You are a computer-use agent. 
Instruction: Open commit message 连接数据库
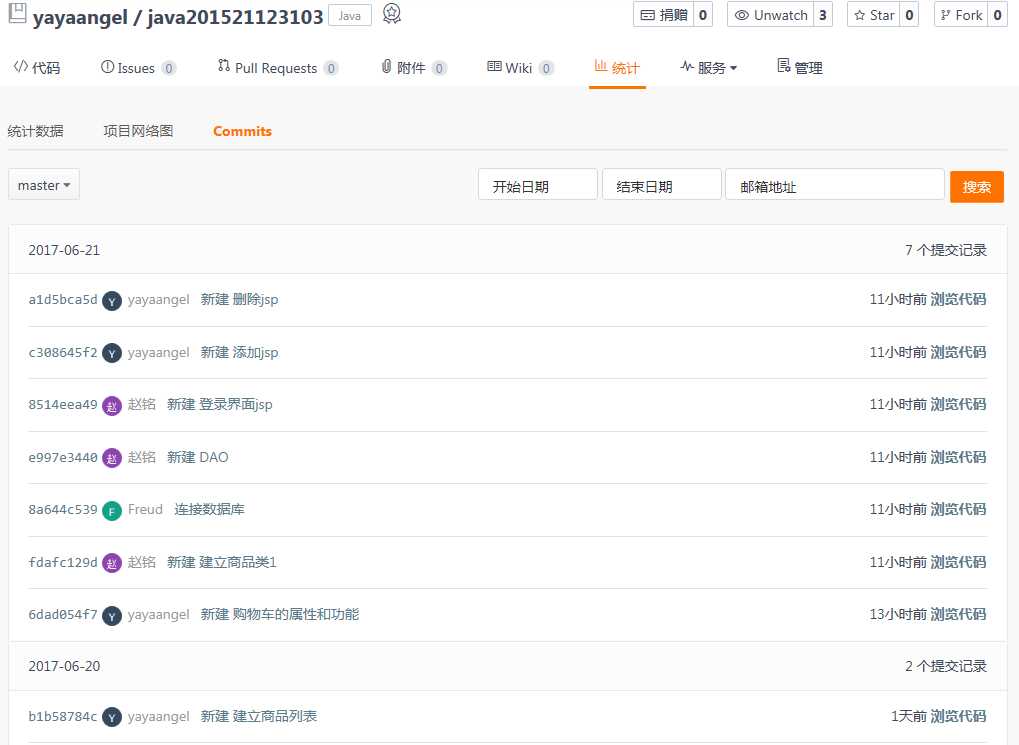(209, 509)
